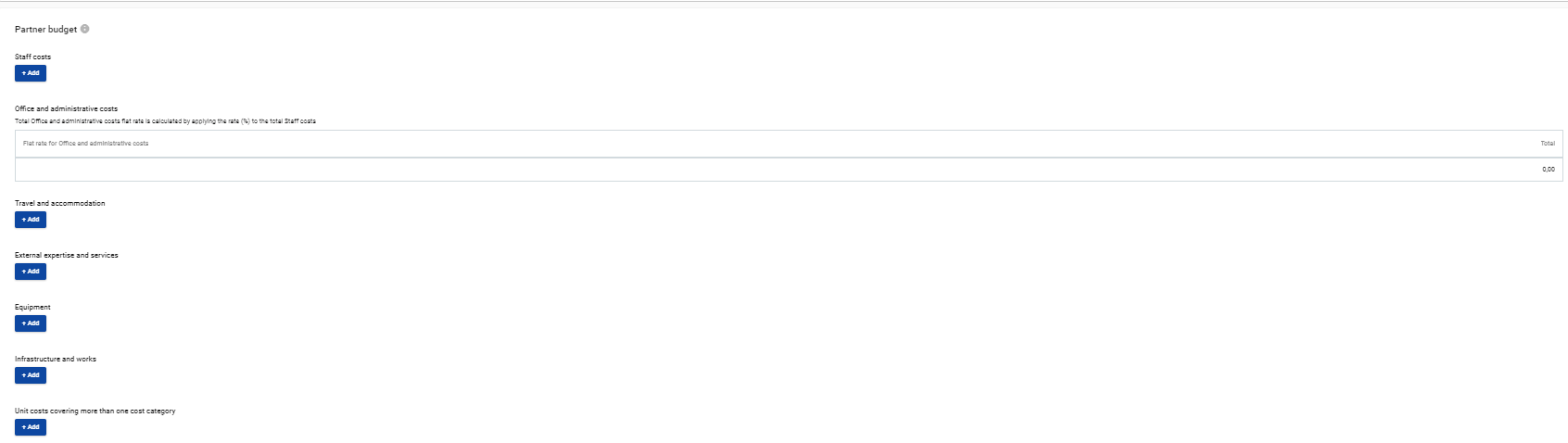Click the External expertise and services label
Image resolution: width=1568 pixels, height=443 pixels.
(66, 256)
